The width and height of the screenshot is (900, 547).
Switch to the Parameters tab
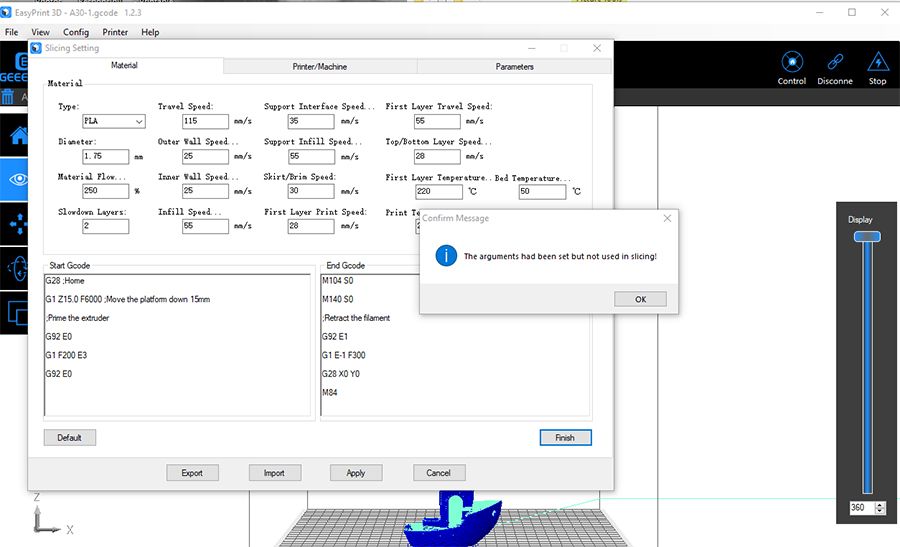[514, 67]
